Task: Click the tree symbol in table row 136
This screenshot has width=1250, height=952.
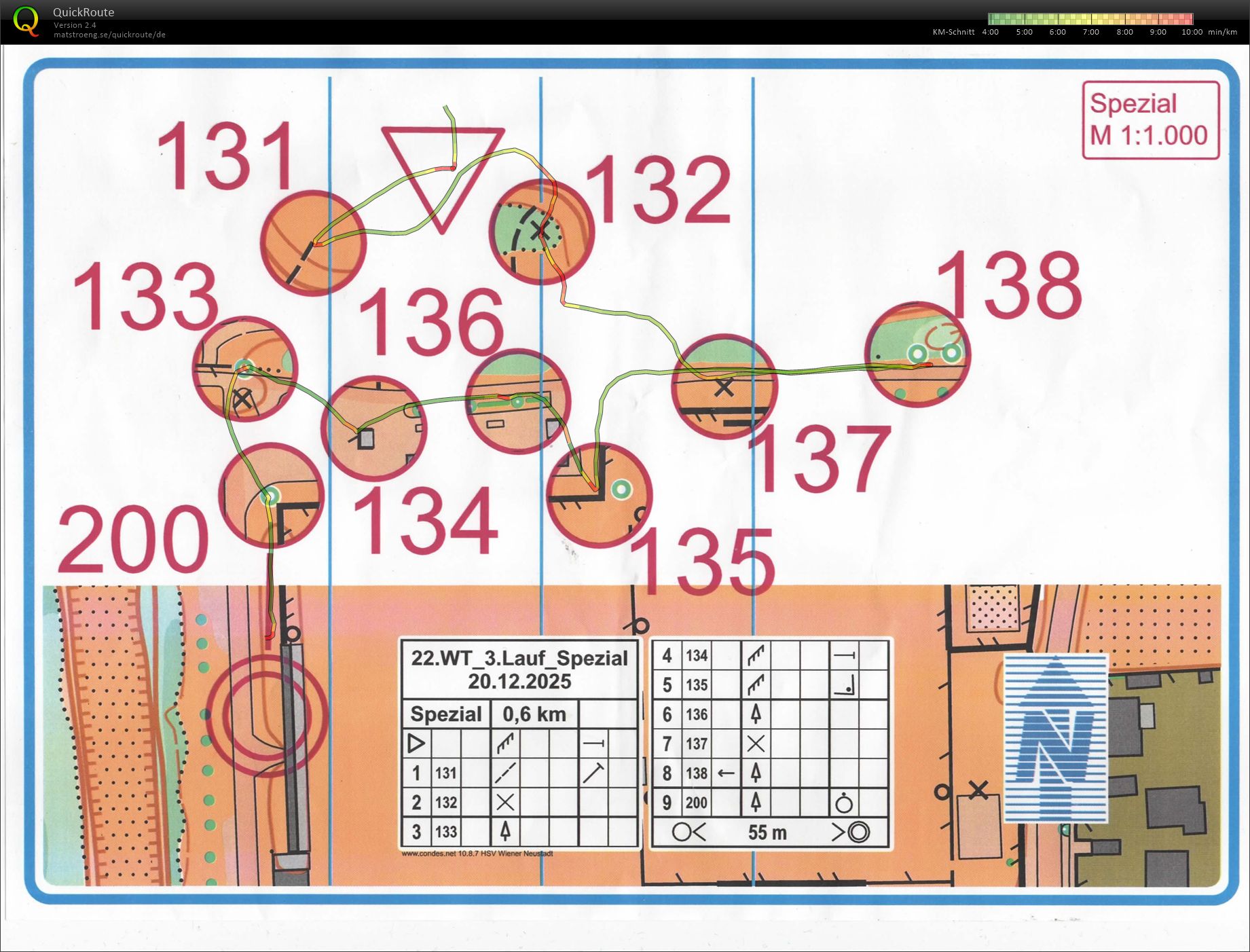Action: tap(755, 714)
